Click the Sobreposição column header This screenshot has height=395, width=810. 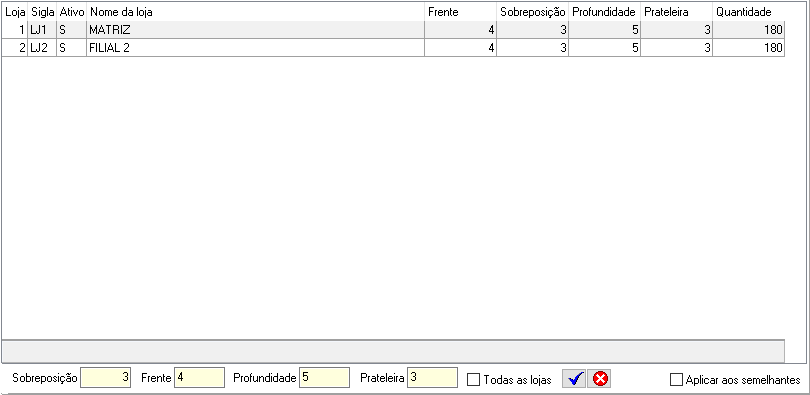coord(533,11)
